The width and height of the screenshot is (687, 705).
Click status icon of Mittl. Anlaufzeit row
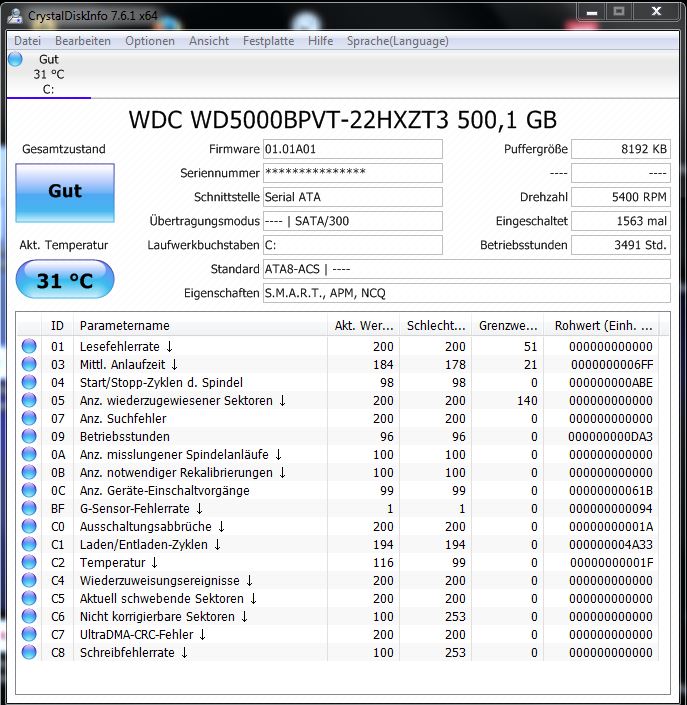pyautogui.click(x=29, y=364)
